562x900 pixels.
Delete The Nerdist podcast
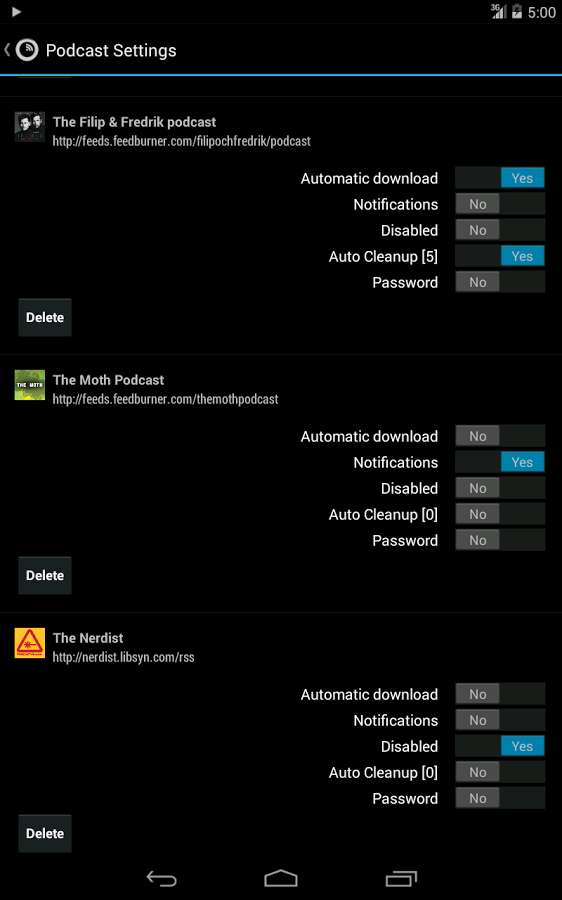tap(45, 833)
